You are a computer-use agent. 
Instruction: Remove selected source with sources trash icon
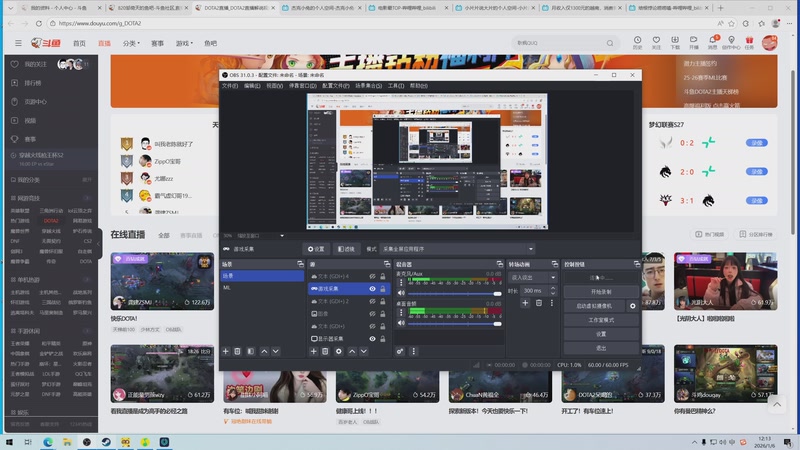pos(325,351)
